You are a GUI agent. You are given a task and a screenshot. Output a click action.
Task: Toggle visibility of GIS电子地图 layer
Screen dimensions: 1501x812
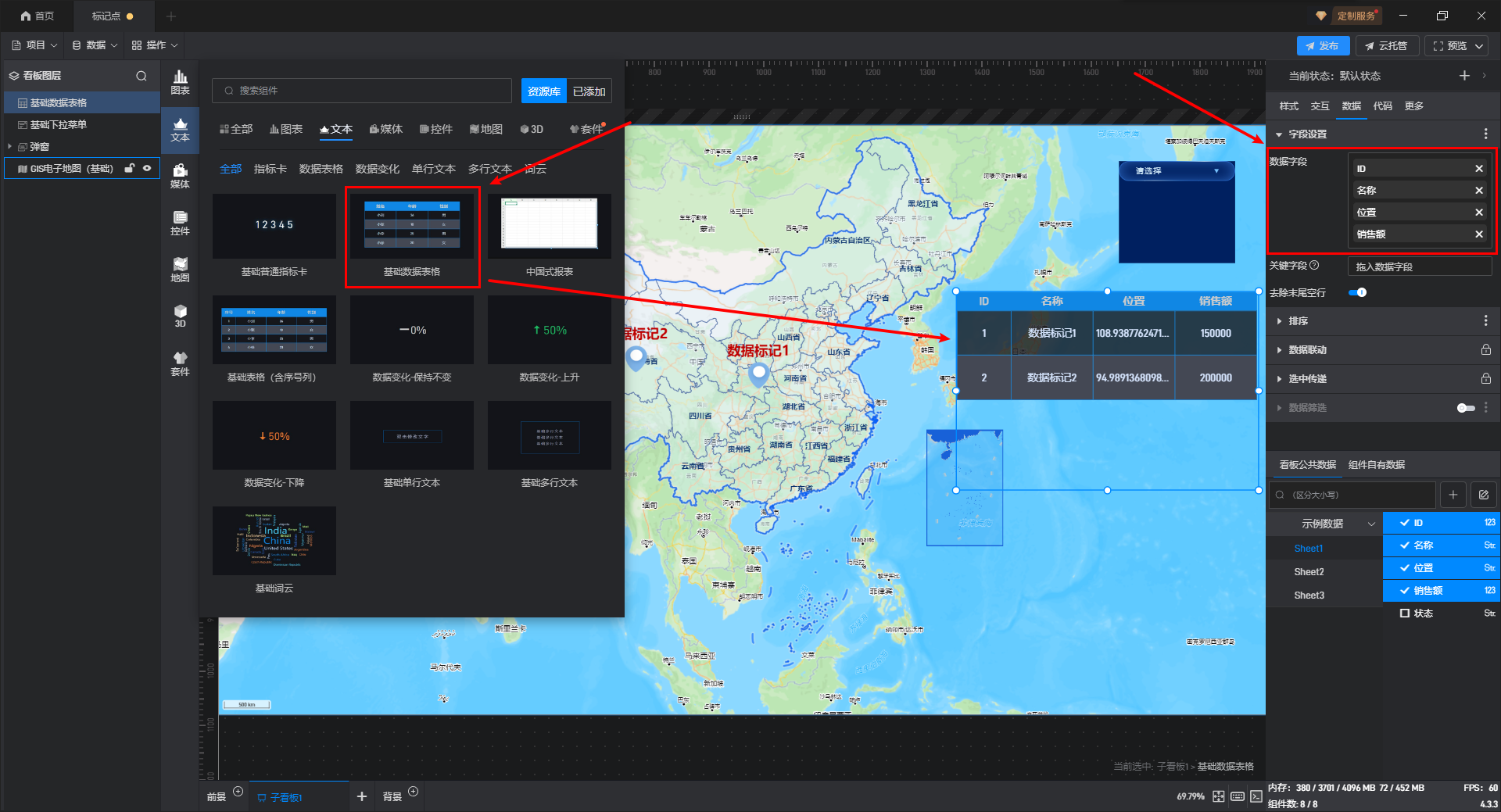click(147, 168)
